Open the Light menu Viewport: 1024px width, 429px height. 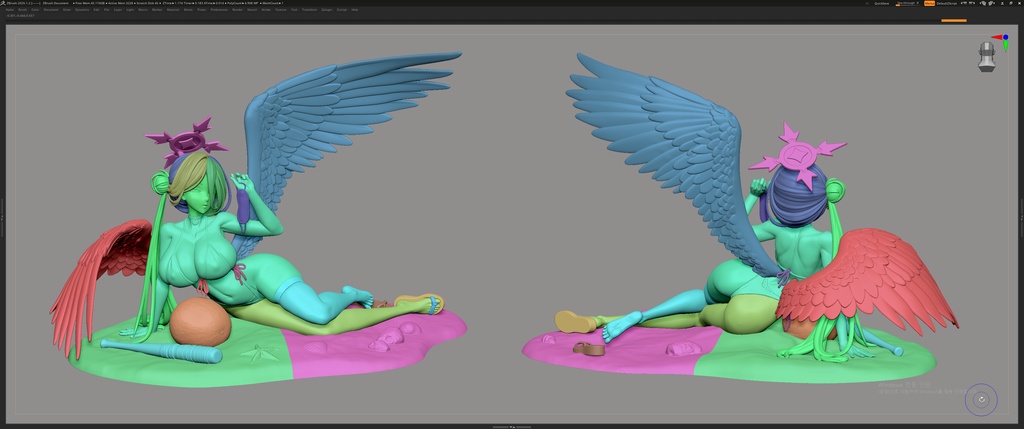tap(129, 10)
